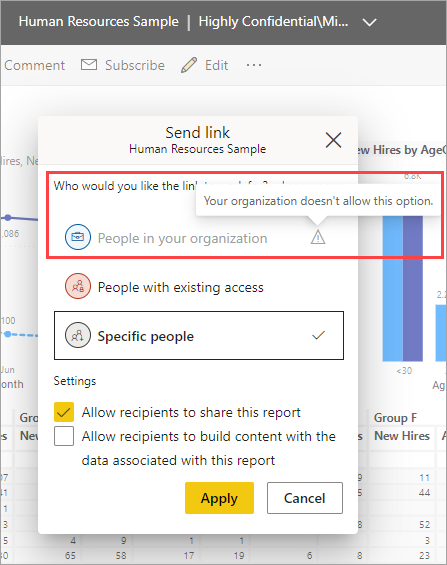Screen dimensions: 447x565
Task: Select Edit in the toolbar
Action: click(x=216, y=65)
